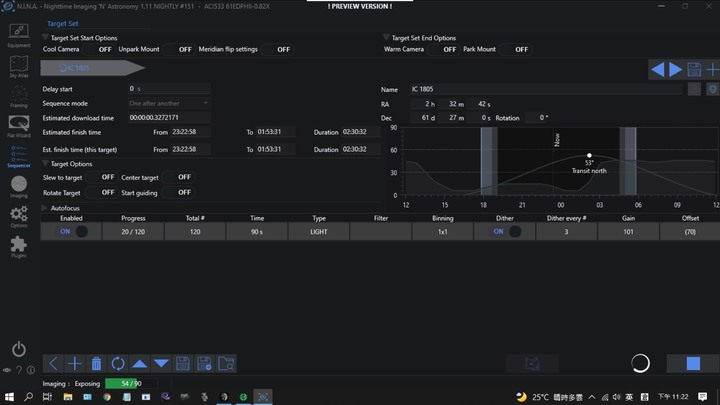Click the Name field containing IC 1805
720x405 pixels.
[x=545, y=89]
